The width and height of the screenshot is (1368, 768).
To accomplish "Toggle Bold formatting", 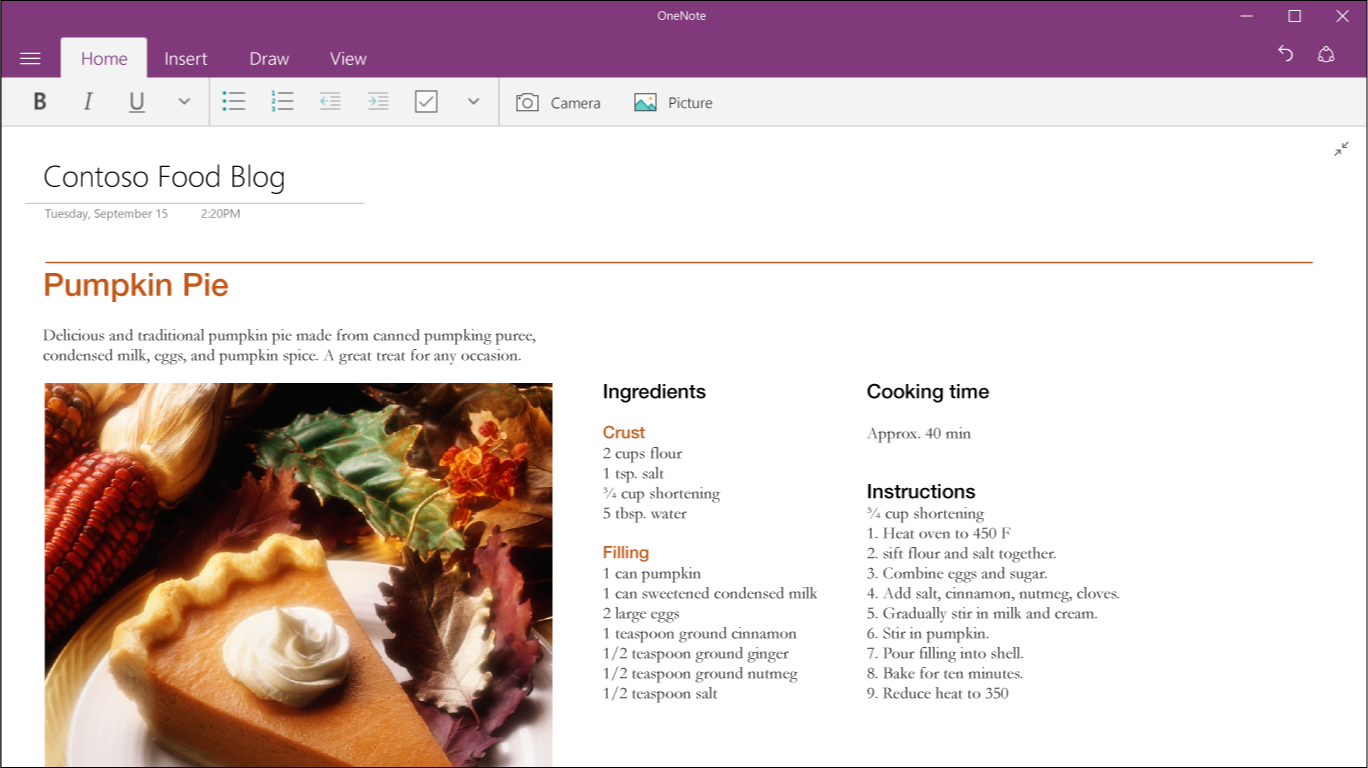I will click(40, 102).
